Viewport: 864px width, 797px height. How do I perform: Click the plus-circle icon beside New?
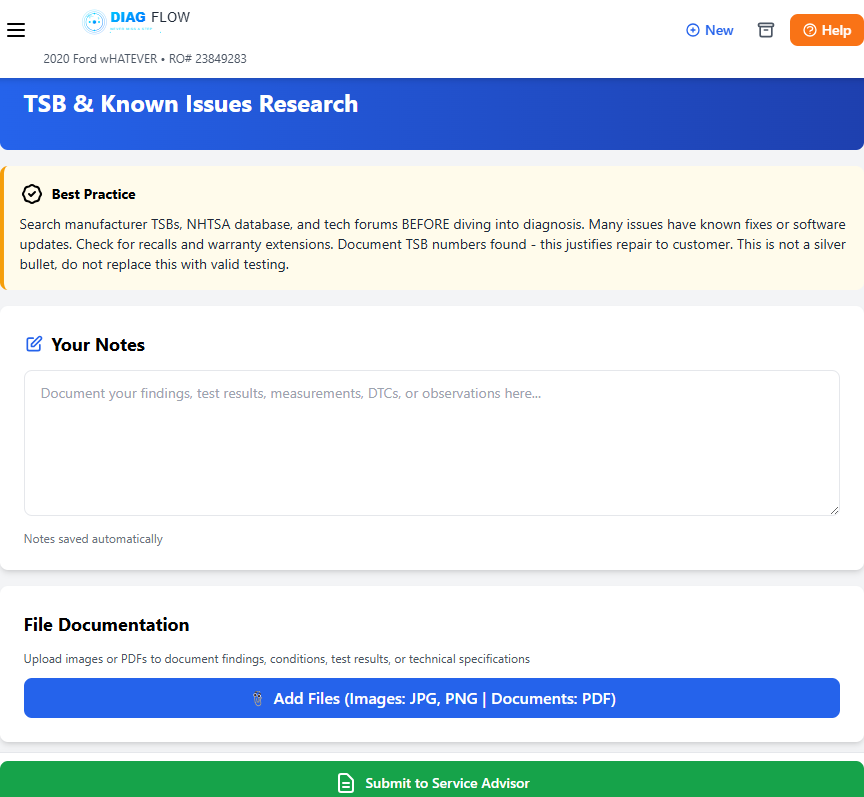[x=692, y=31]
